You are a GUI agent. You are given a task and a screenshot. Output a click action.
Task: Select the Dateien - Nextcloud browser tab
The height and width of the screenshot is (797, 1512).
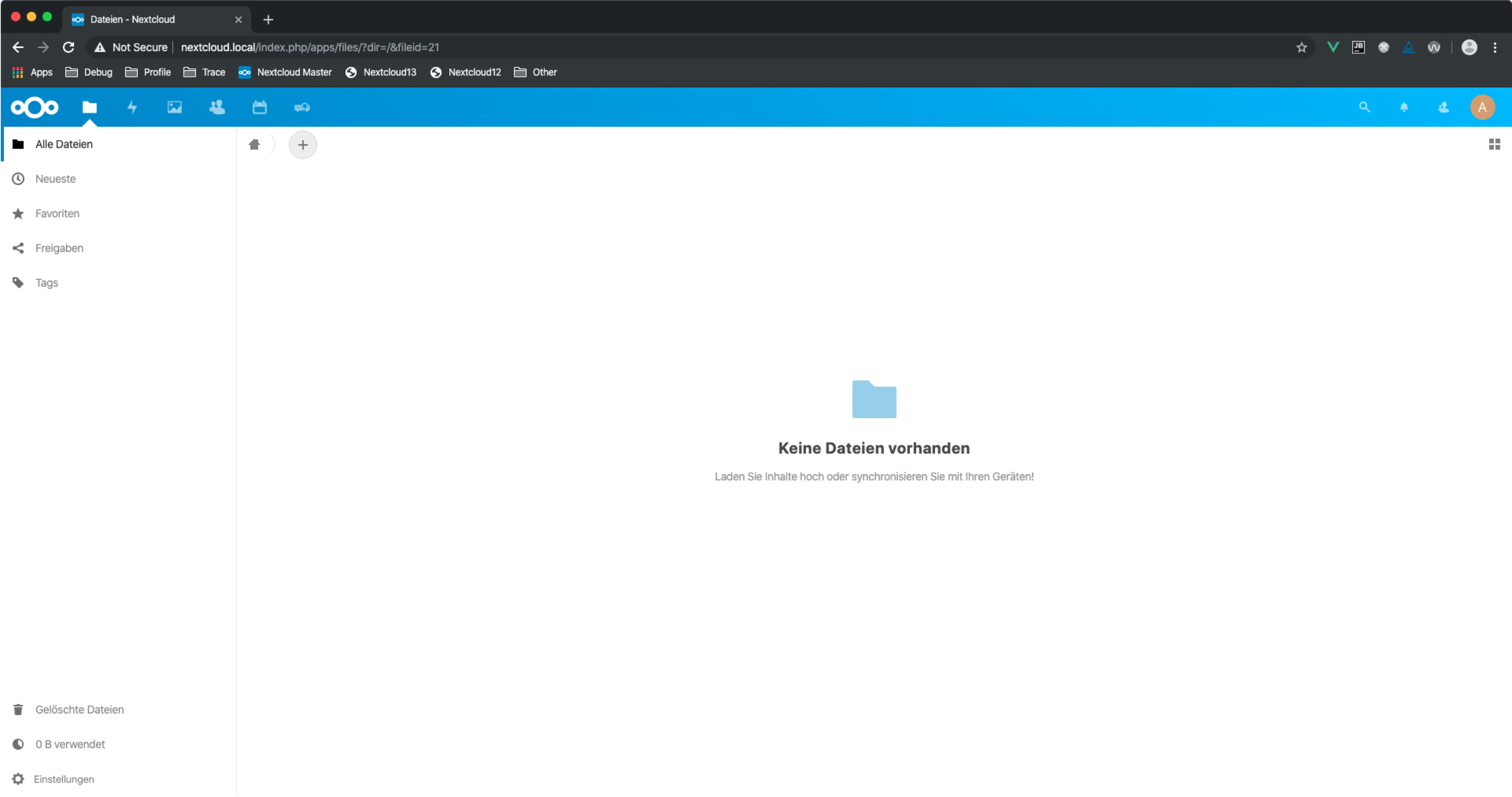pyautogui.click(x=132, y=19)
